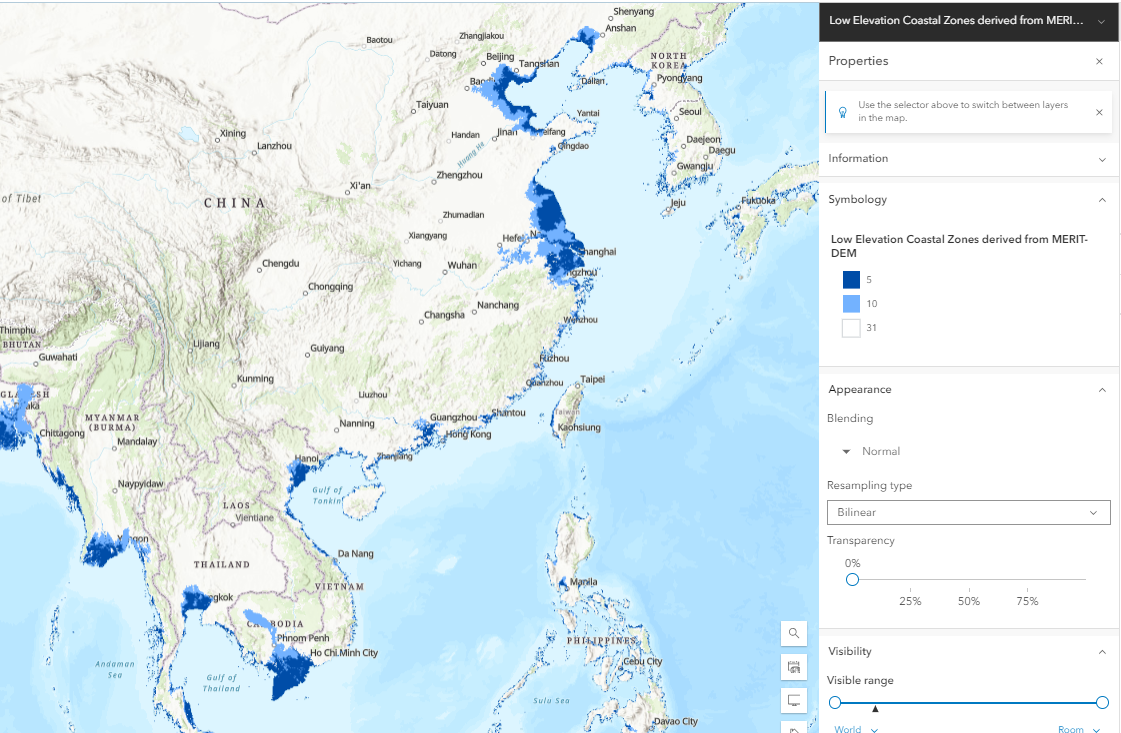This screenshot has height=733, width=1121.
Task: Click the light blue 10 symbology swatch
Action: pyautogui.click(x=851, y=304)
